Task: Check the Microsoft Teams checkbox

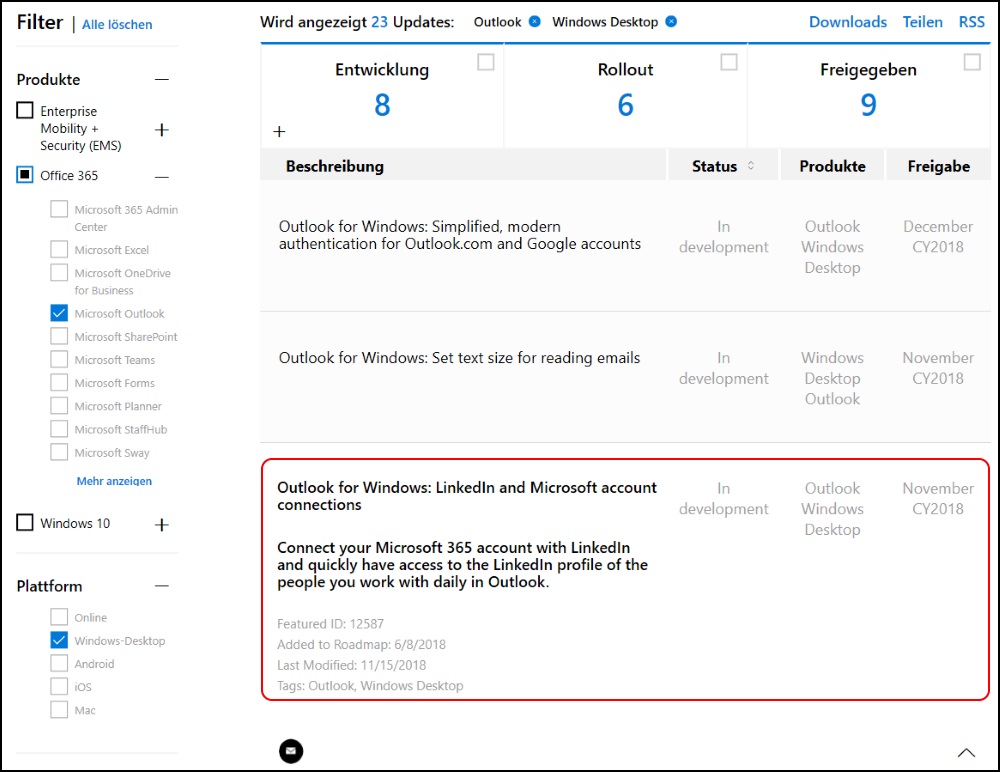Action: (59, 359)
